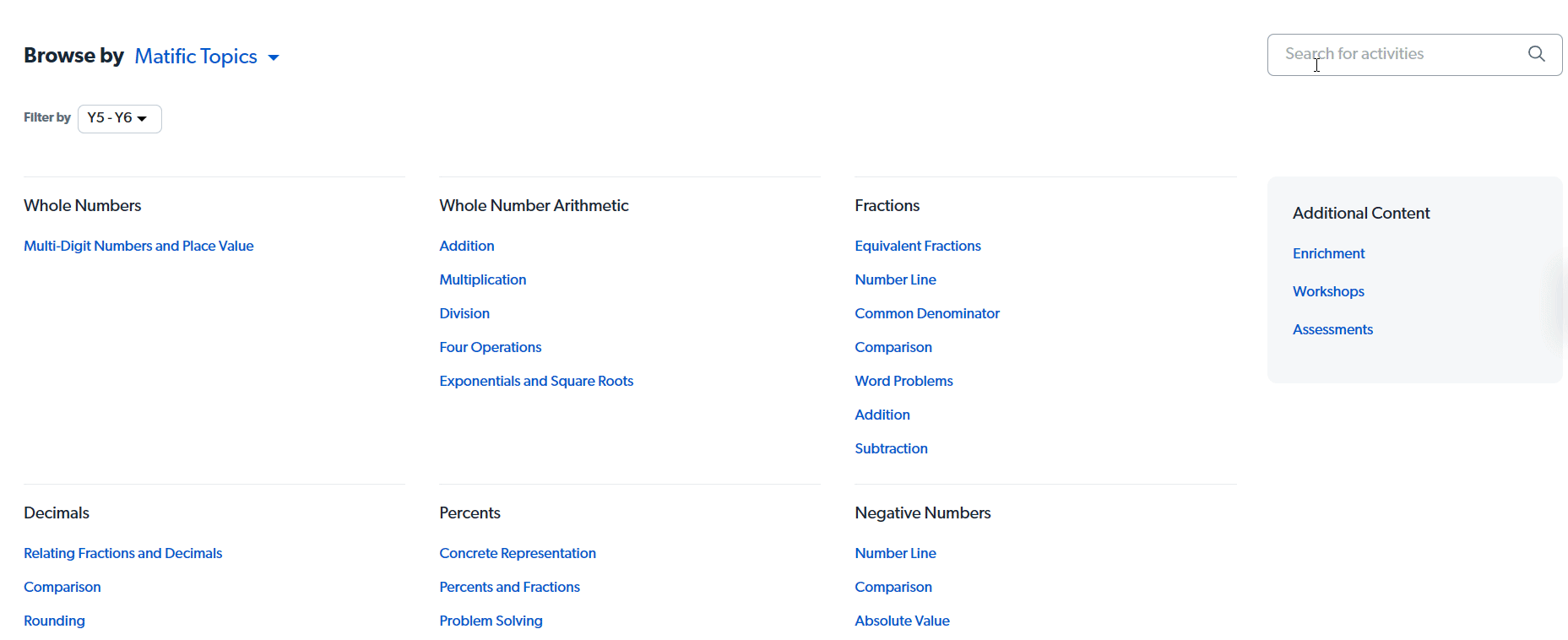Viewport: 1568px width, 640px height.
Task: Choose Subtraction in the Fractions list
Action: (891, 448)
